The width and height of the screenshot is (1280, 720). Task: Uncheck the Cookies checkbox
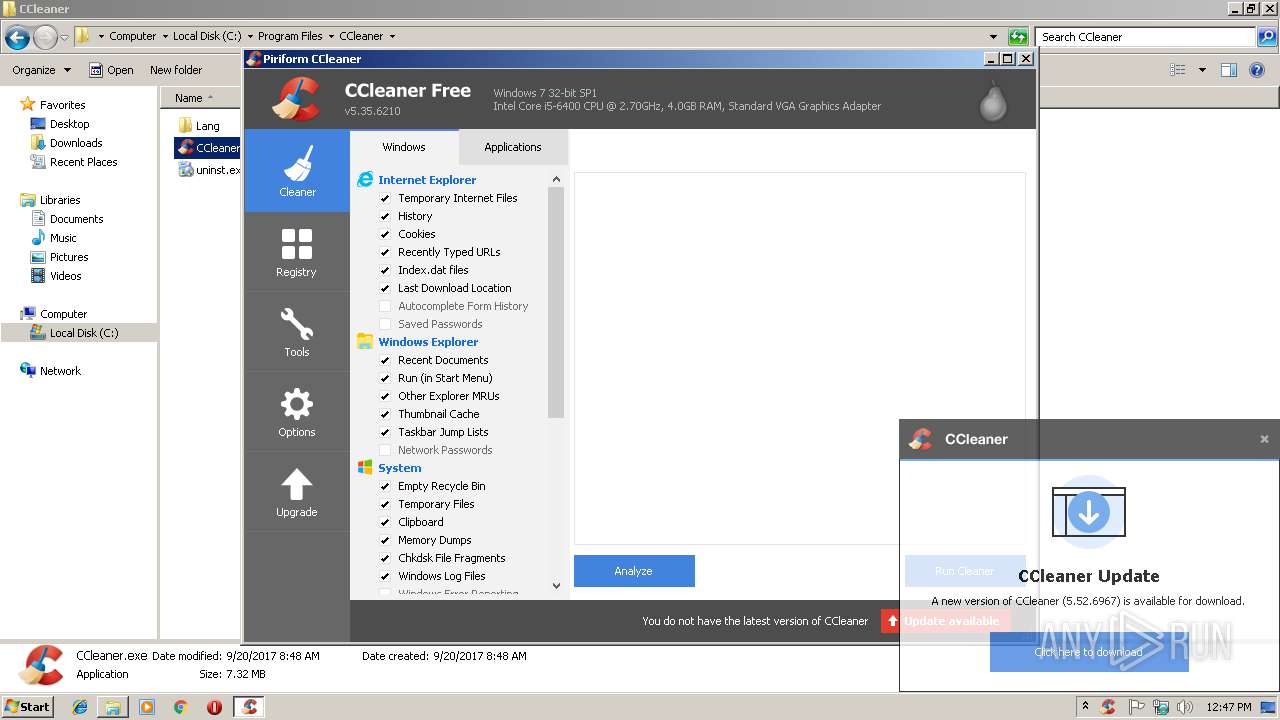tap(385, 234)
